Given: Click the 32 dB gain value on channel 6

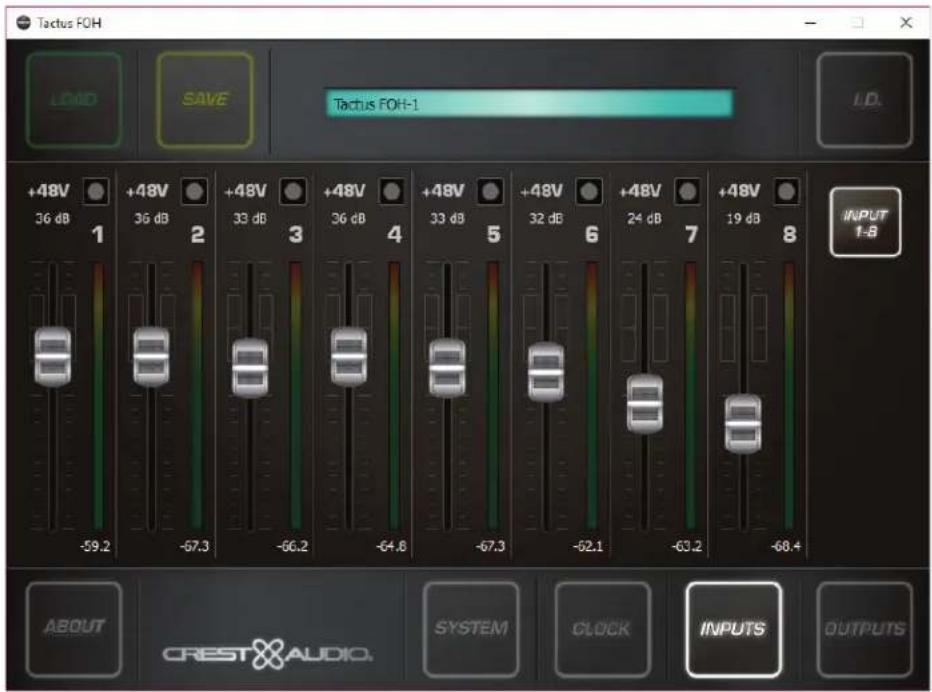Looking at the screenshot, I should click(x=546, y=219).
